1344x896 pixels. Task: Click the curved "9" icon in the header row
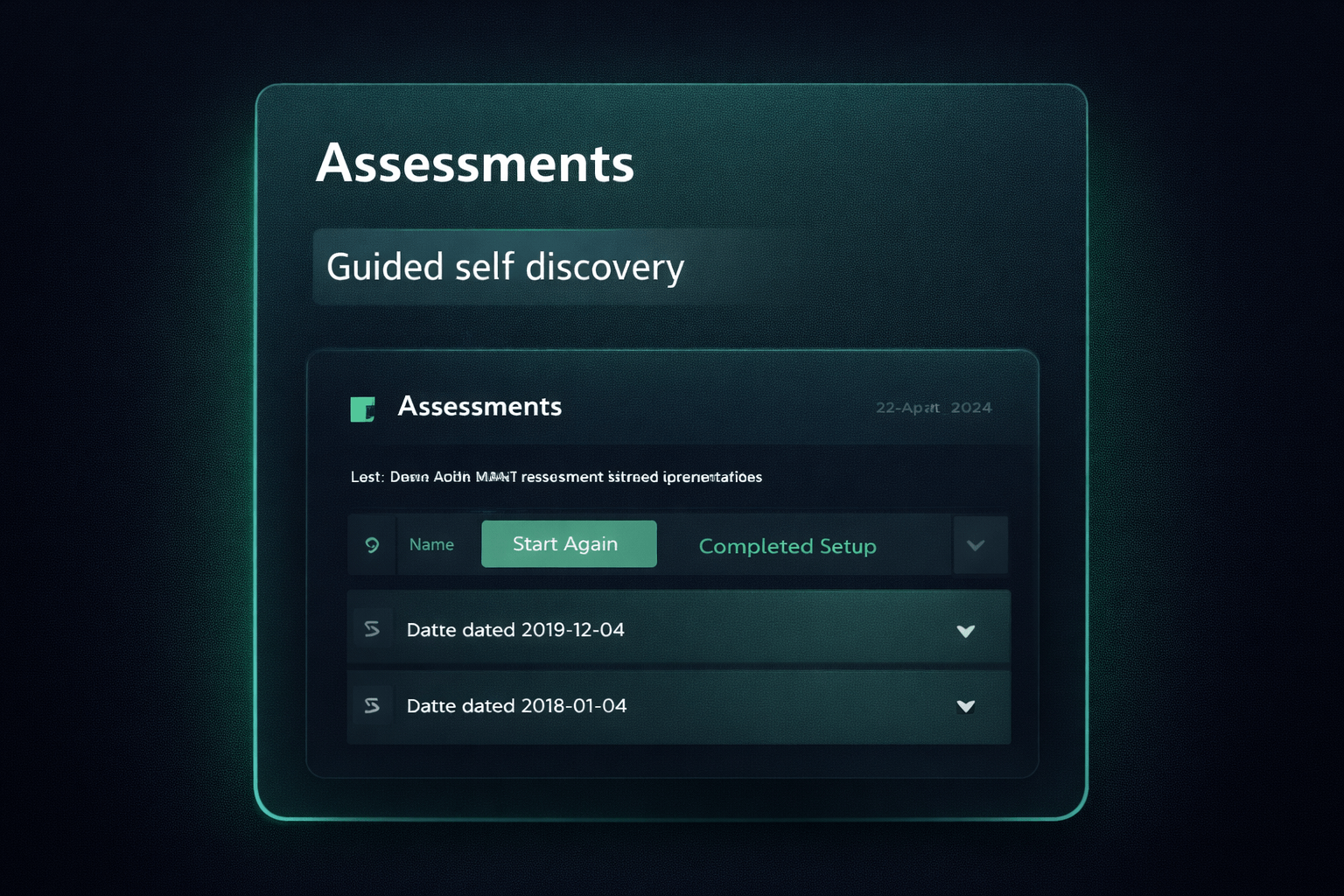(373, 544)
